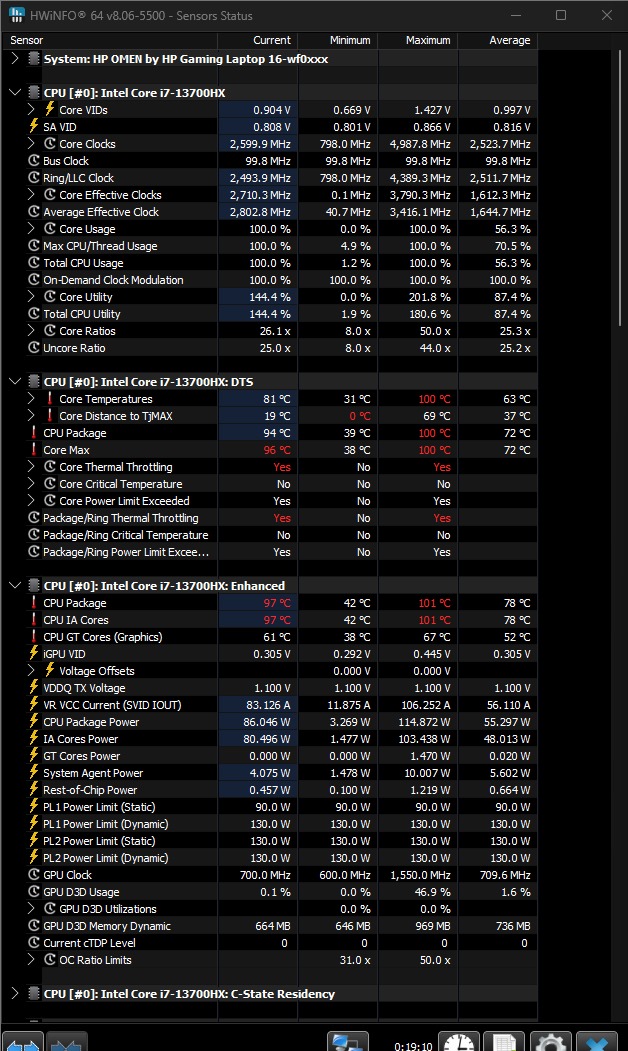Click the HWiNFO app icon in title bar
628x1051 pixels.
coord(15,16)
